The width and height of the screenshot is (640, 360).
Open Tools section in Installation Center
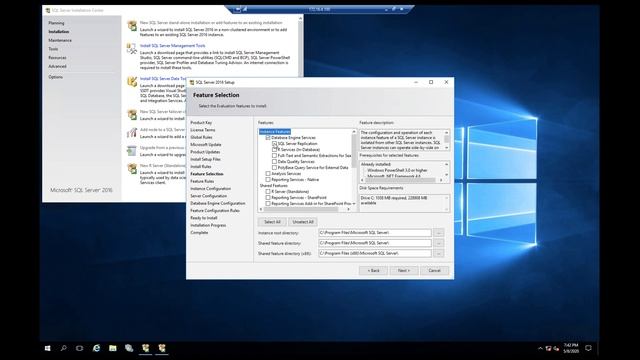(x=53, y=49)
